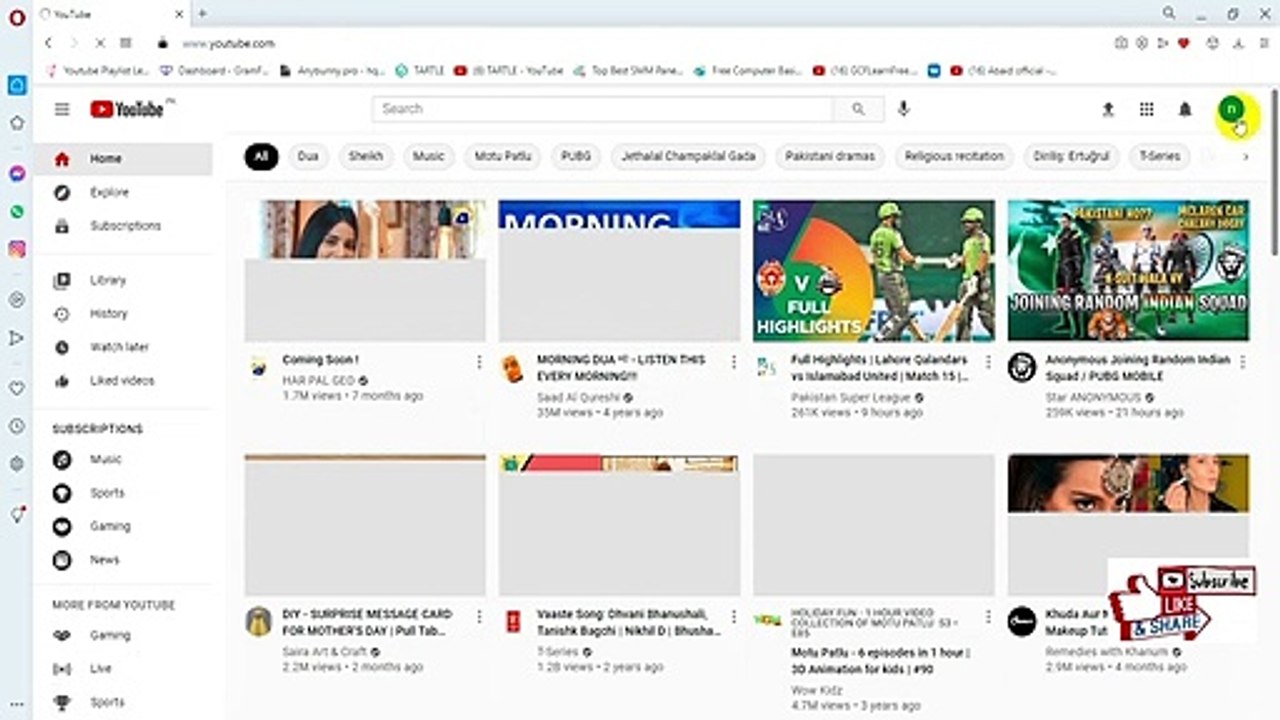Stop page loading with X button

click(100, 43)
